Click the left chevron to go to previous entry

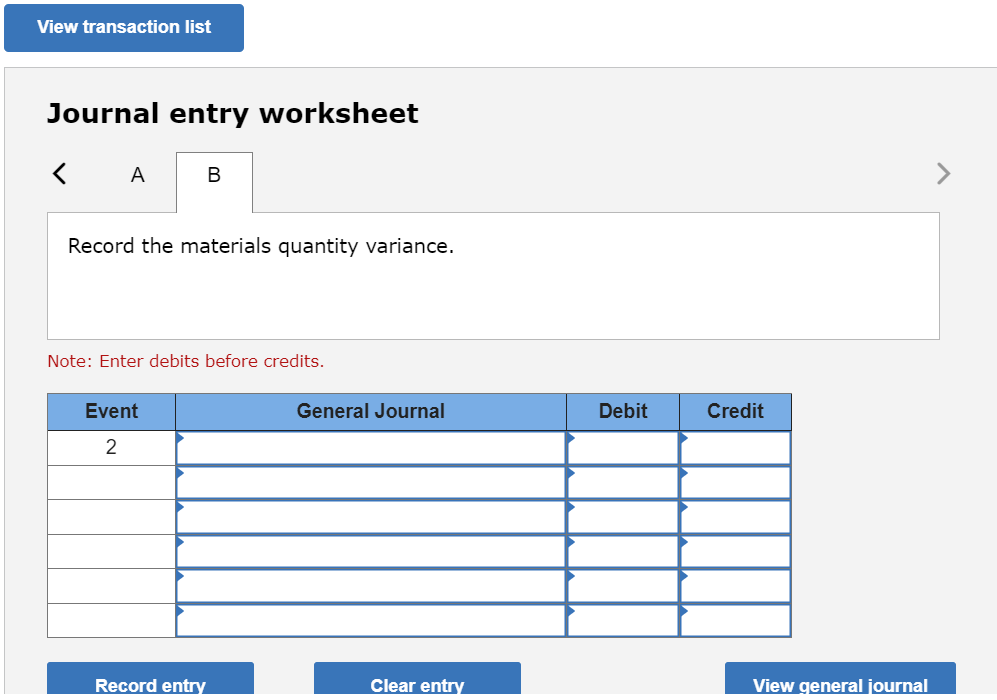pos(58,173)
